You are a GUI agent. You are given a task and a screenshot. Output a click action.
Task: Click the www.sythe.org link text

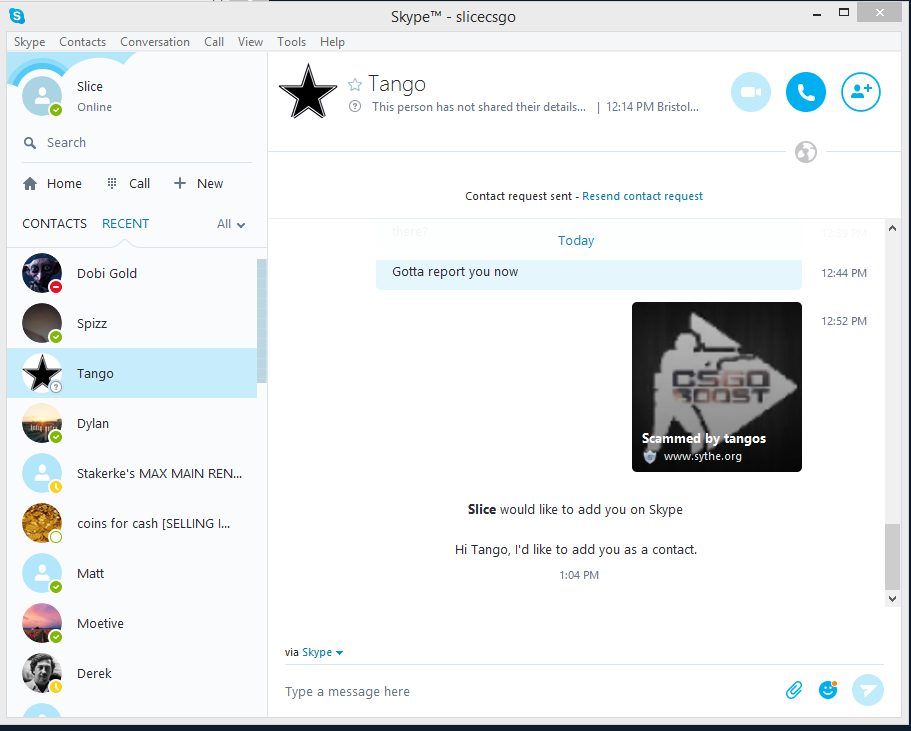tap(702, 456)
